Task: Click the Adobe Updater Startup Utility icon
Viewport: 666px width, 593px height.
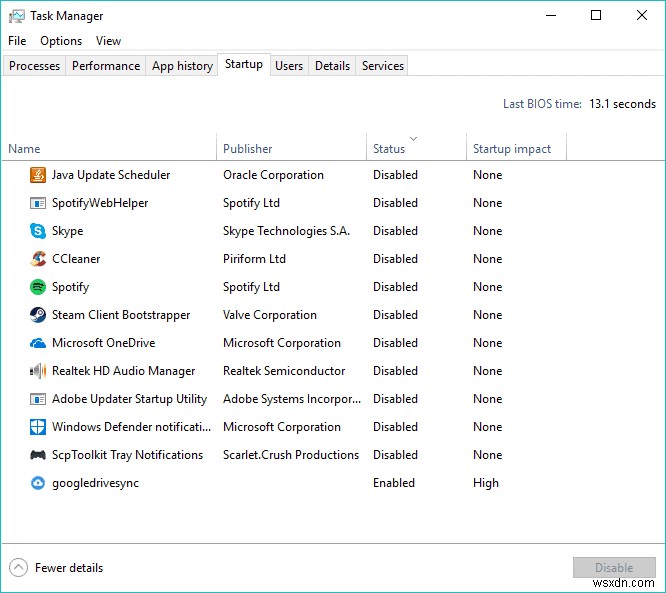Action: [x=38, y=399]
